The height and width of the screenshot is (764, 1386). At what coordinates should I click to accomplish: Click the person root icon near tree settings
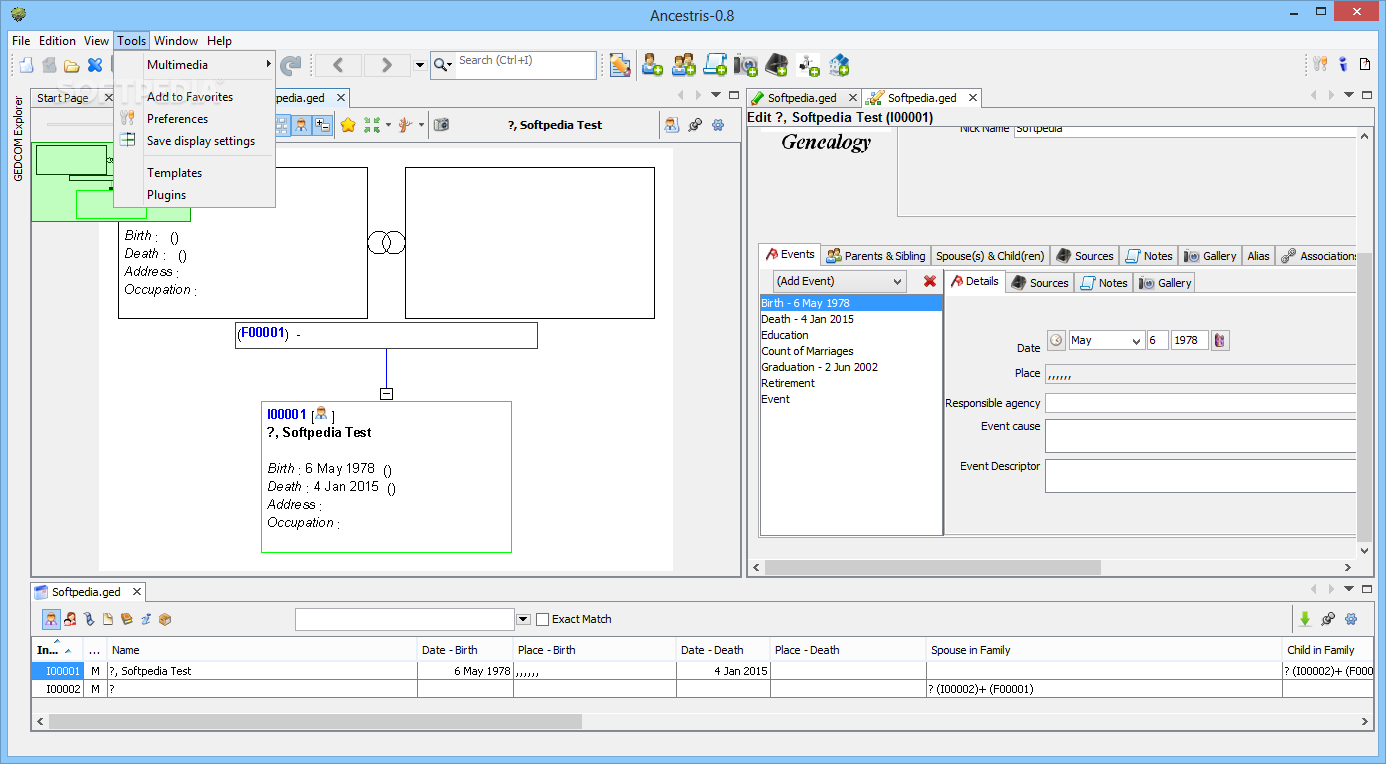[671, 125]
